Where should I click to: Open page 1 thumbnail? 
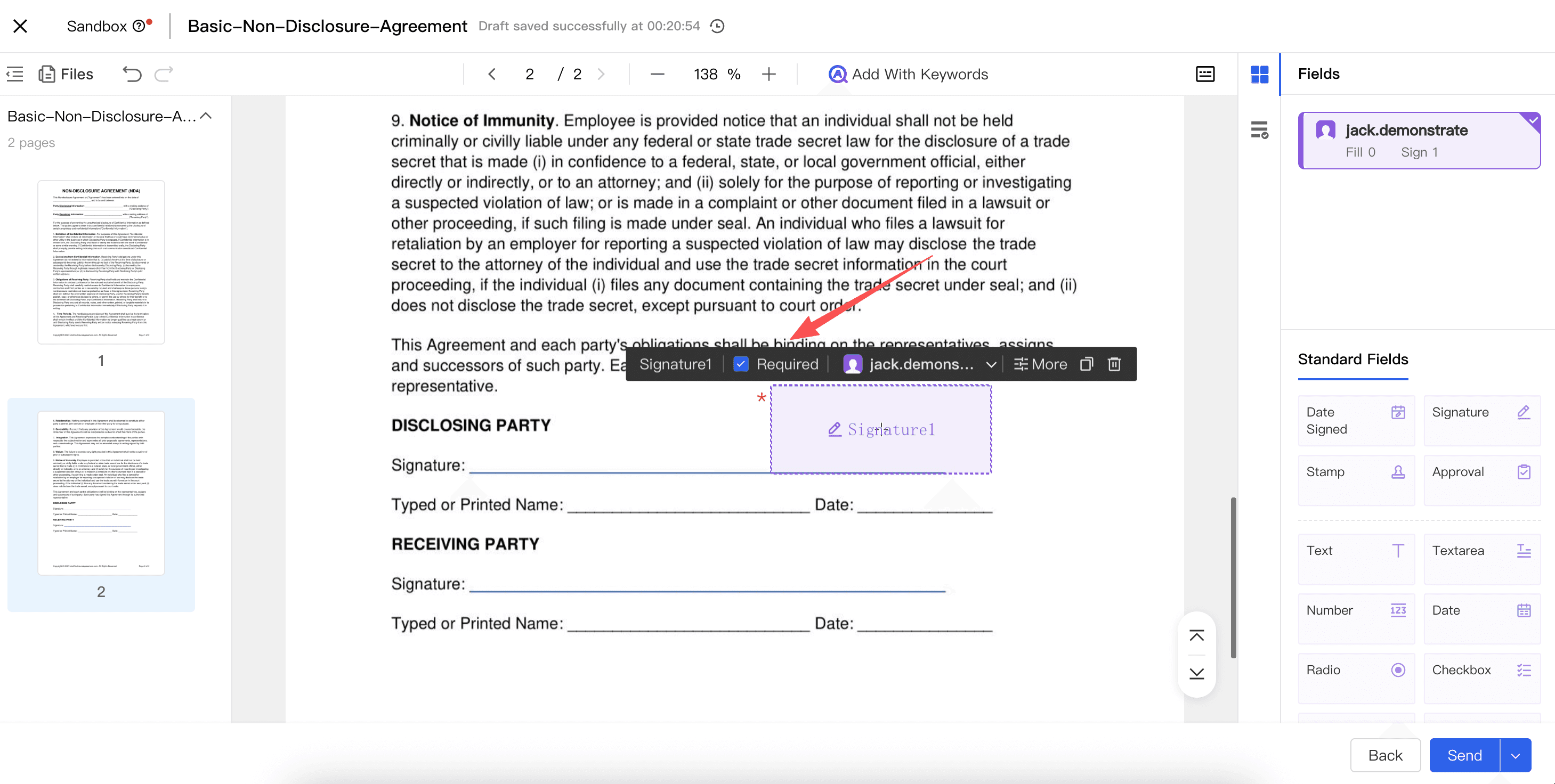pyautogui.click(x=101, y=263)
